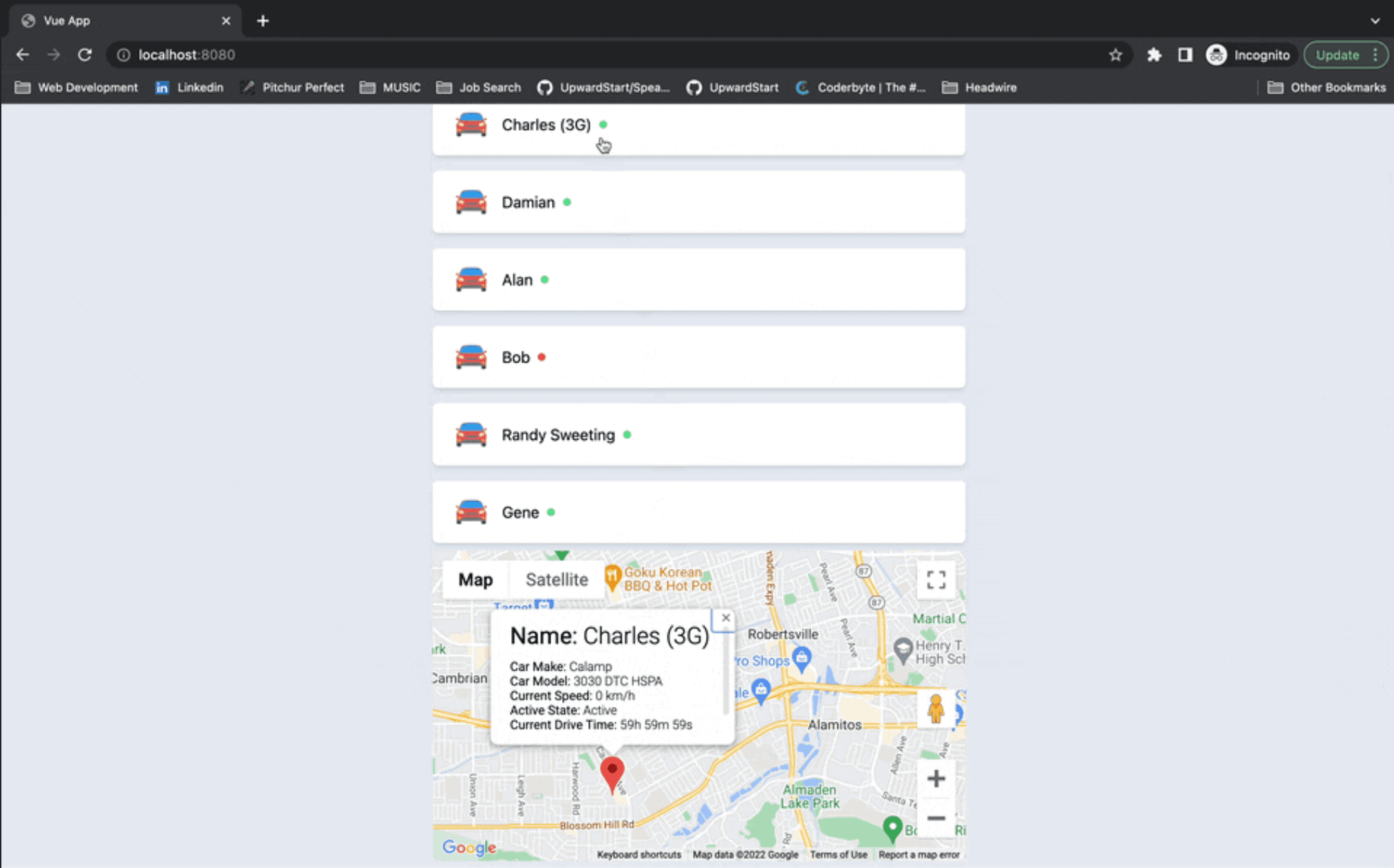Image resolution: width=1394 pixels, height=868 pixels.
Task: Open Keyboard shortcuts on map
Action: tap(639, 854)
